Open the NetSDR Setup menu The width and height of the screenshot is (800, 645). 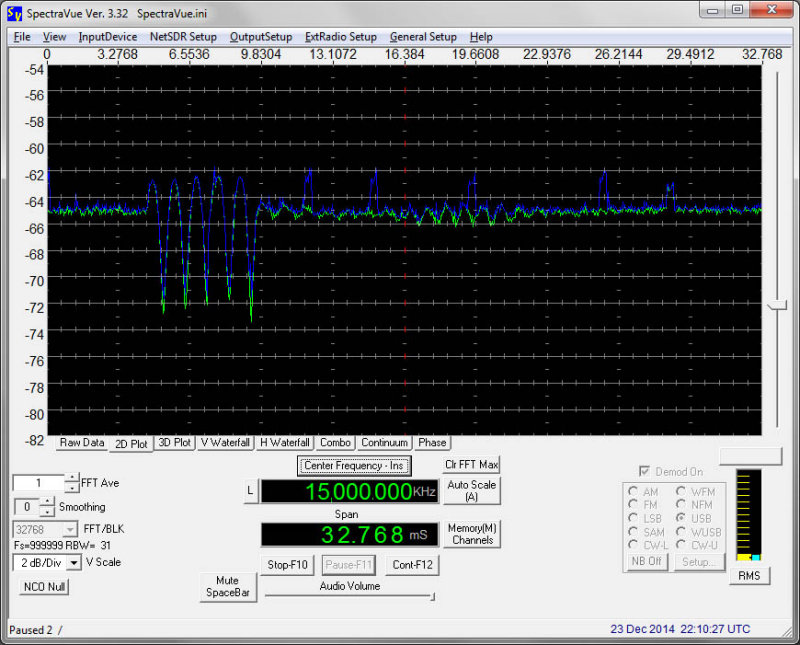click(183, 37)
